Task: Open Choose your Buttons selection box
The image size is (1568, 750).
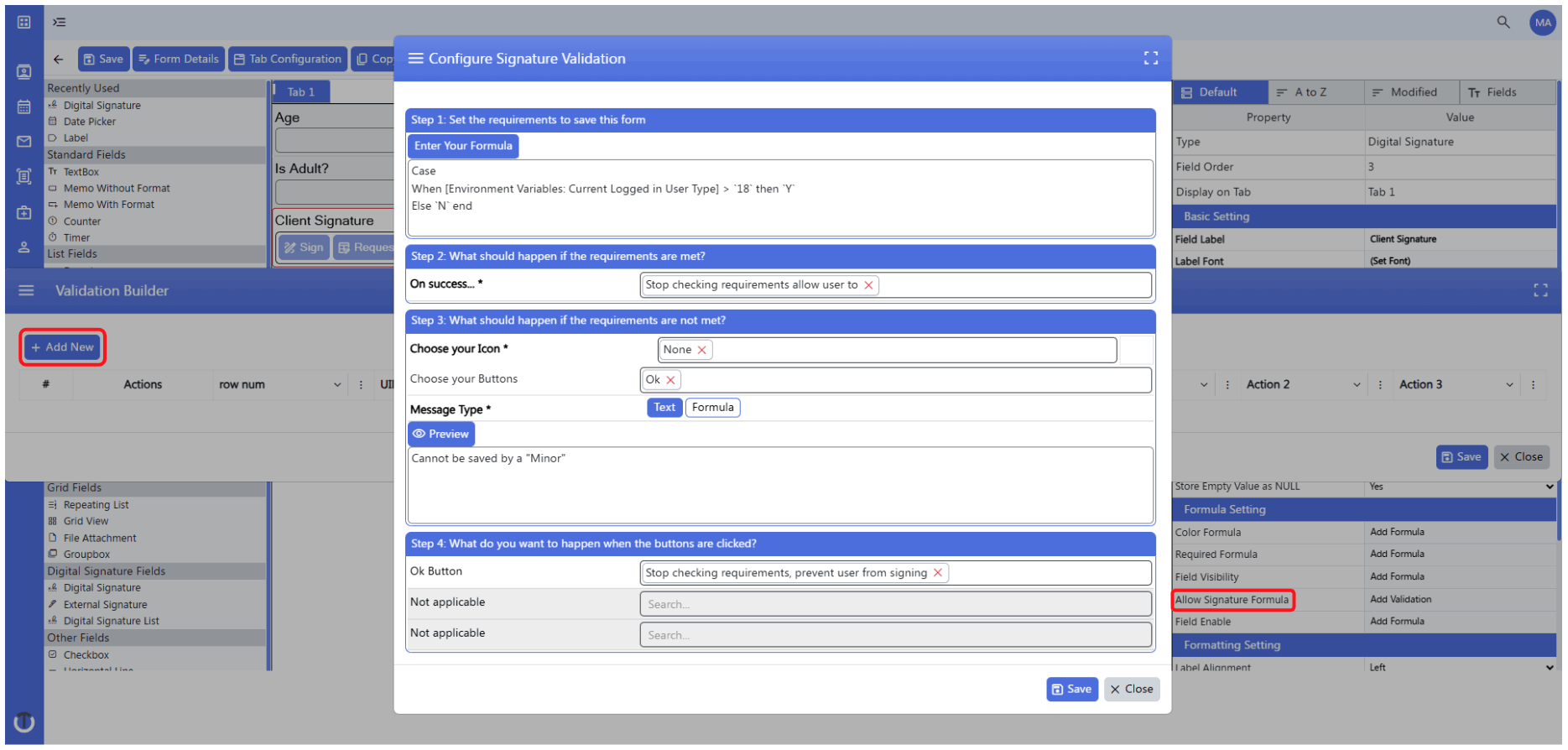Action: [x=895, y=380]
